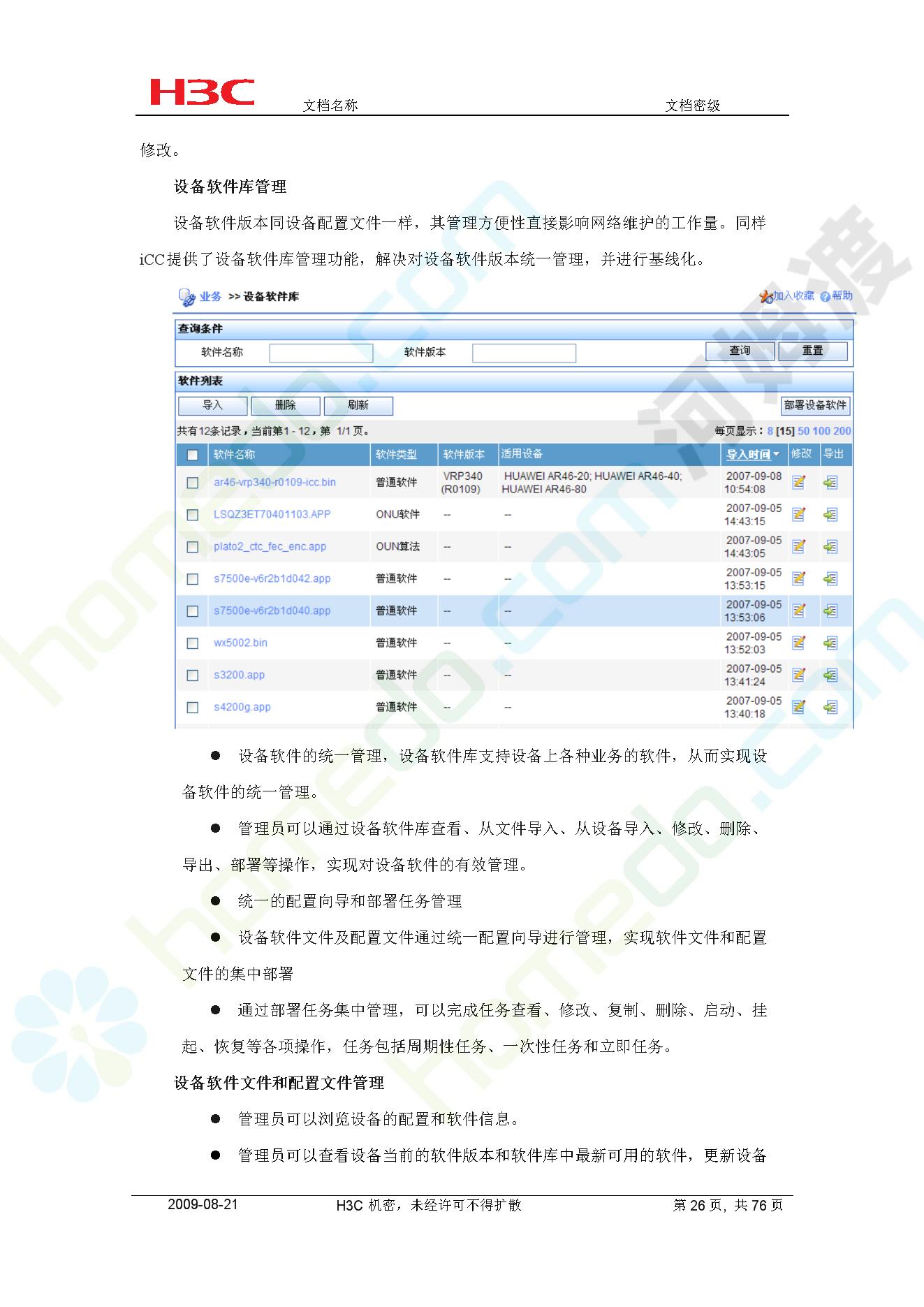
Task: Click the edit icon for s3200.app
Action: (x=799, y=675)
